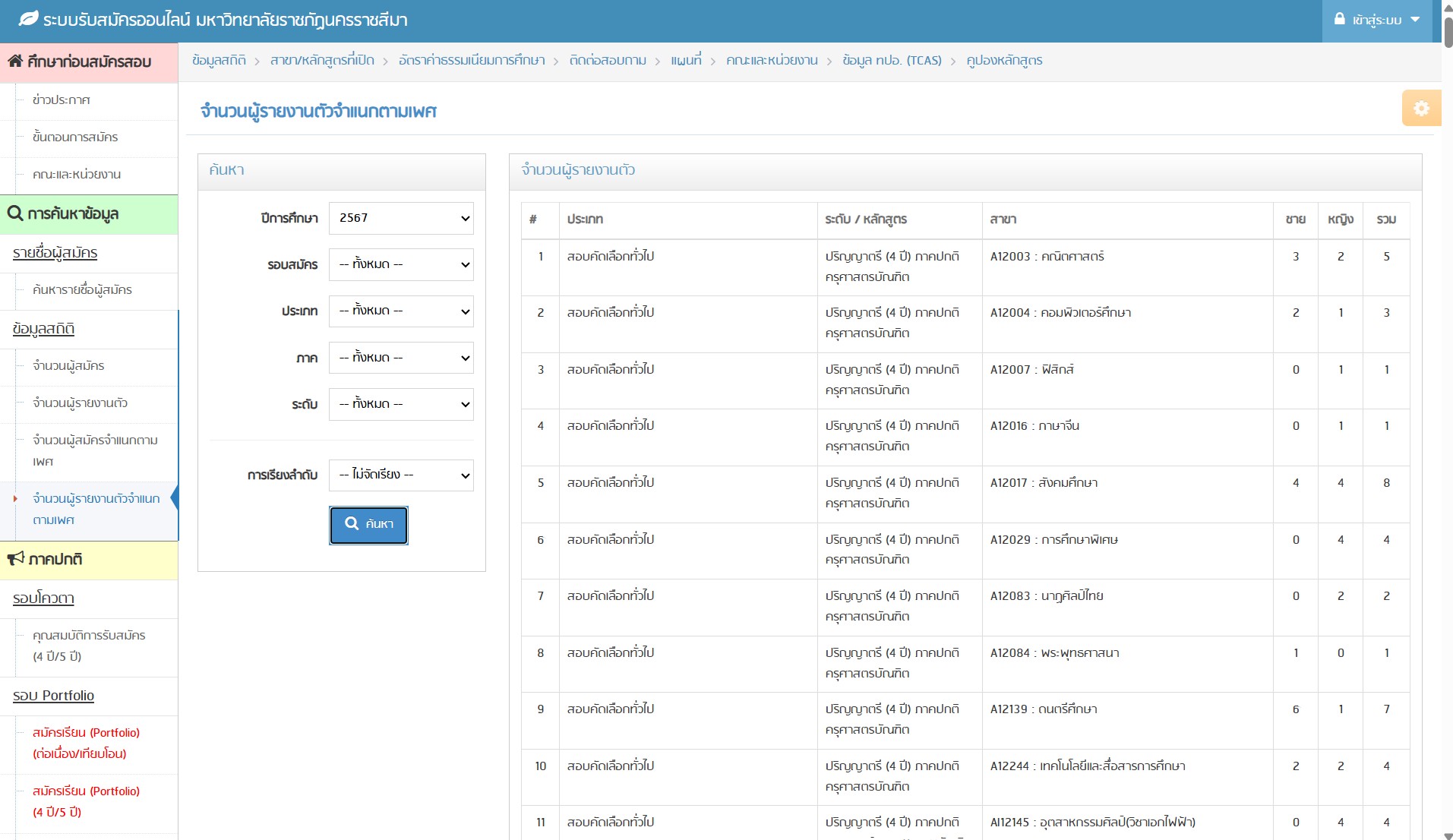1453x840 pixels.
Task: Select the ระดับ dropdown
Action: tap(401, 404)
